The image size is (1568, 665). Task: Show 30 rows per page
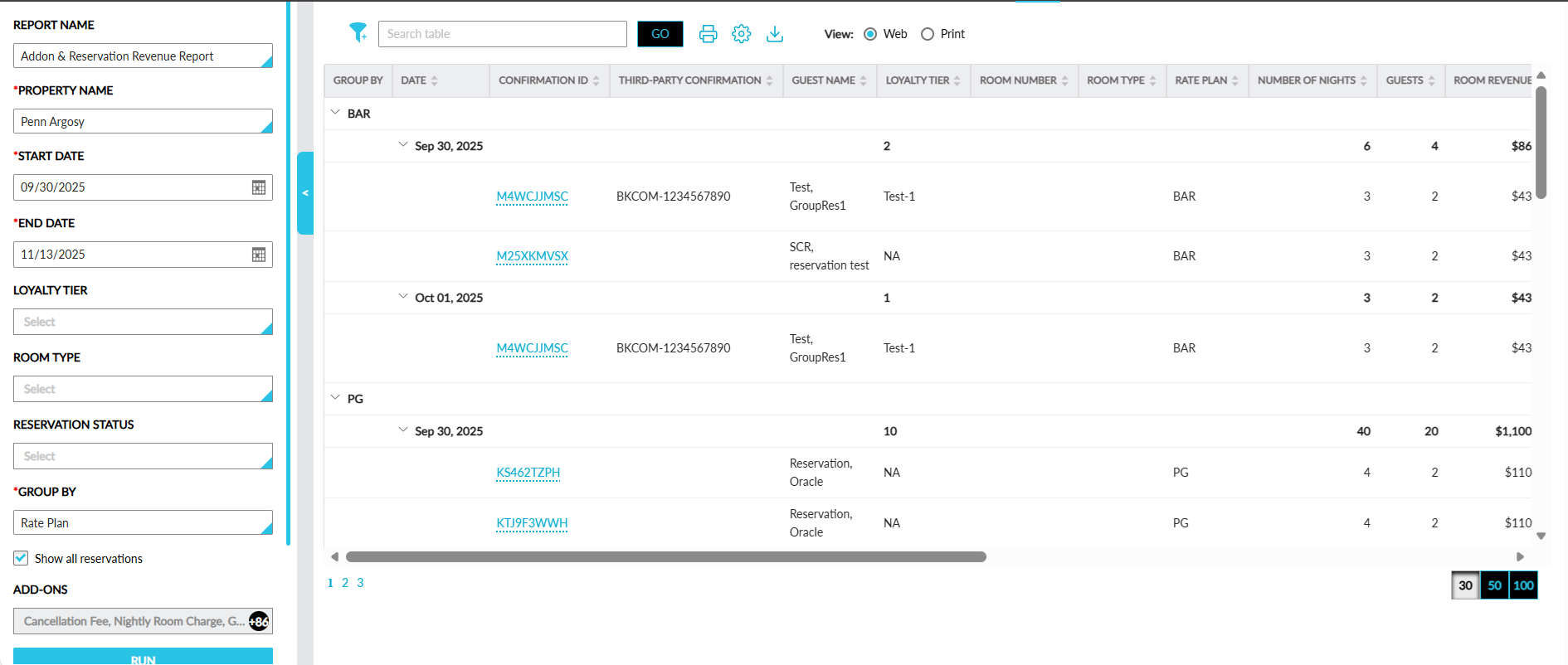(1465, 585)
